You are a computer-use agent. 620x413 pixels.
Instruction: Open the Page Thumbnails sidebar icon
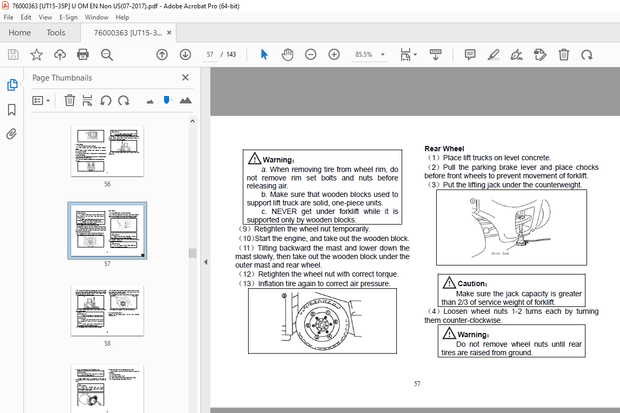12,85
